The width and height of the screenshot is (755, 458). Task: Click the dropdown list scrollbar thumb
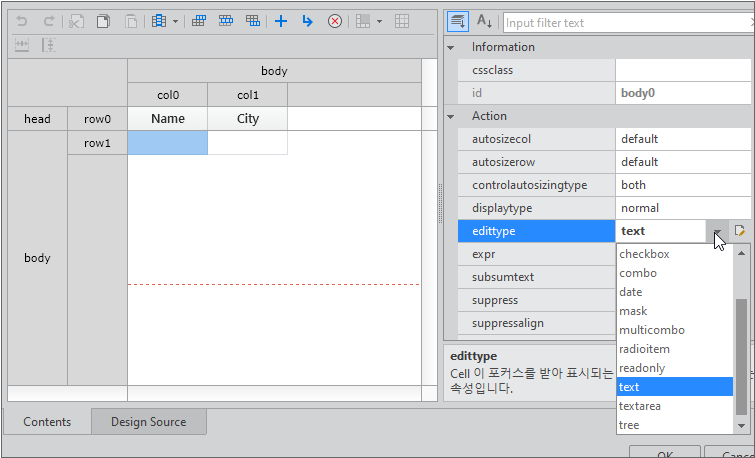click(x=741, y=355)
